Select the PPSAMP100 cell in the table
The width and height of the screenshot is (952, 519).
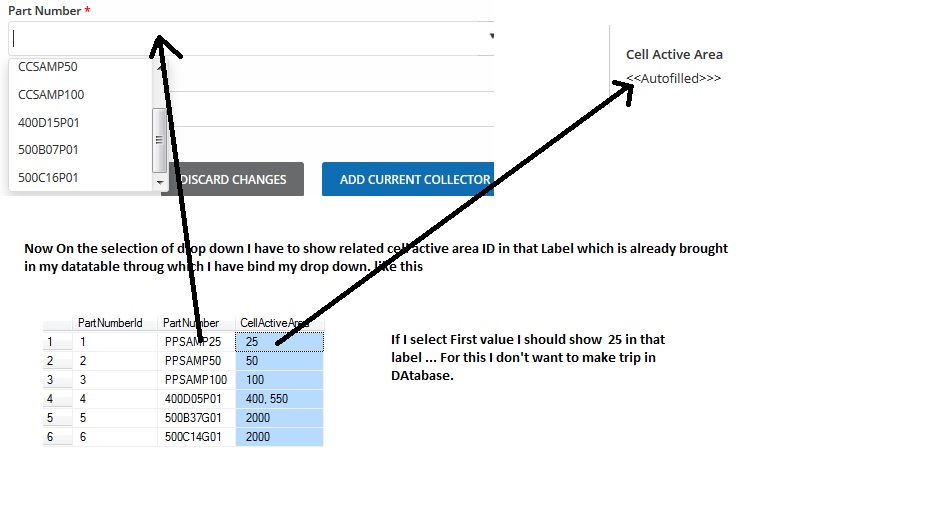(196, 380)
